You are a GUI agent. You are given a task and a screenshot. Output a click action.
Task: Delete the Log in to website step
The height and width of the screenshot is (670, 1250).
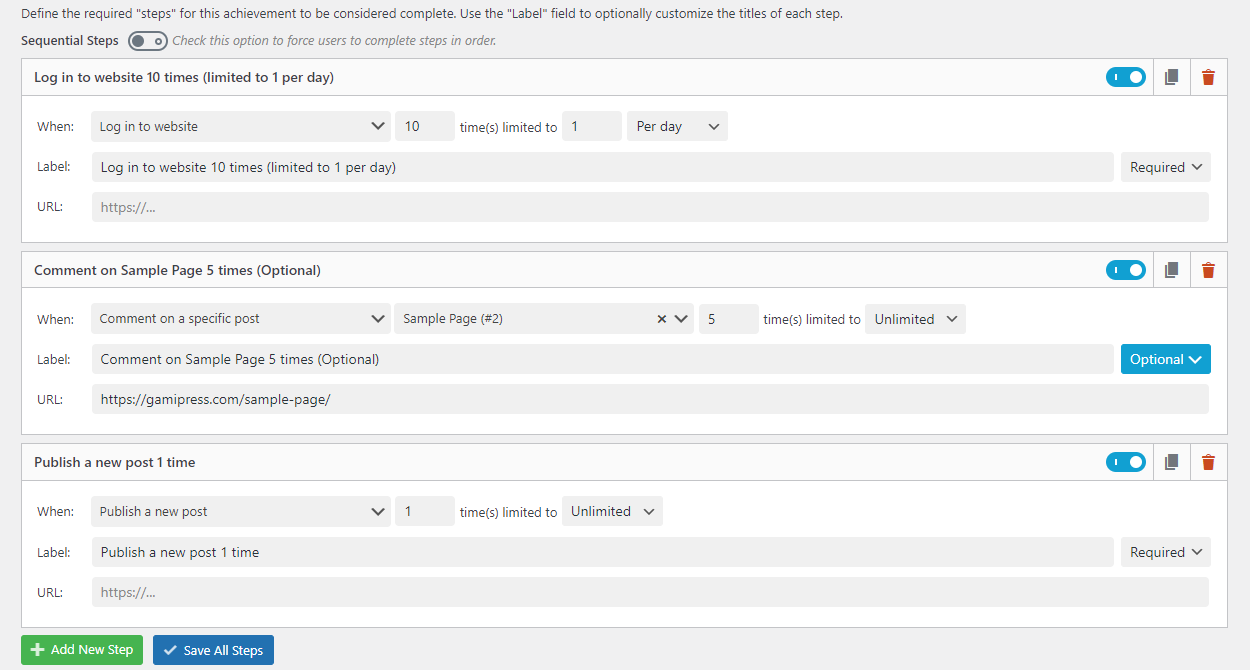(1208, 77)
